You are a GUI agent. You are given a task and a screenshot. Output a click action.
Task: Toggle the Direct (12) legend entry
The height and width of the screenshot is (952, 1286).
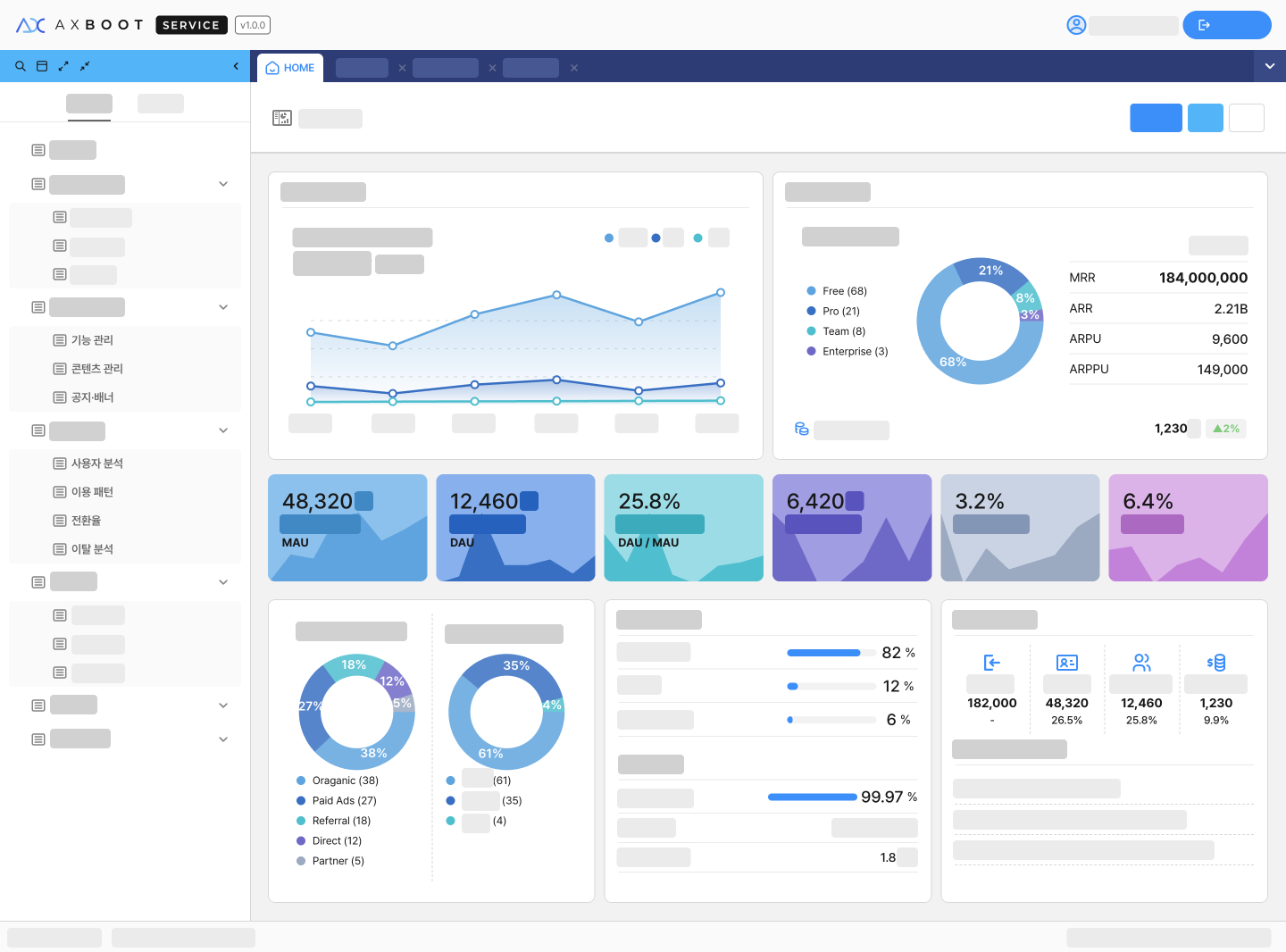tap(329, 841)
